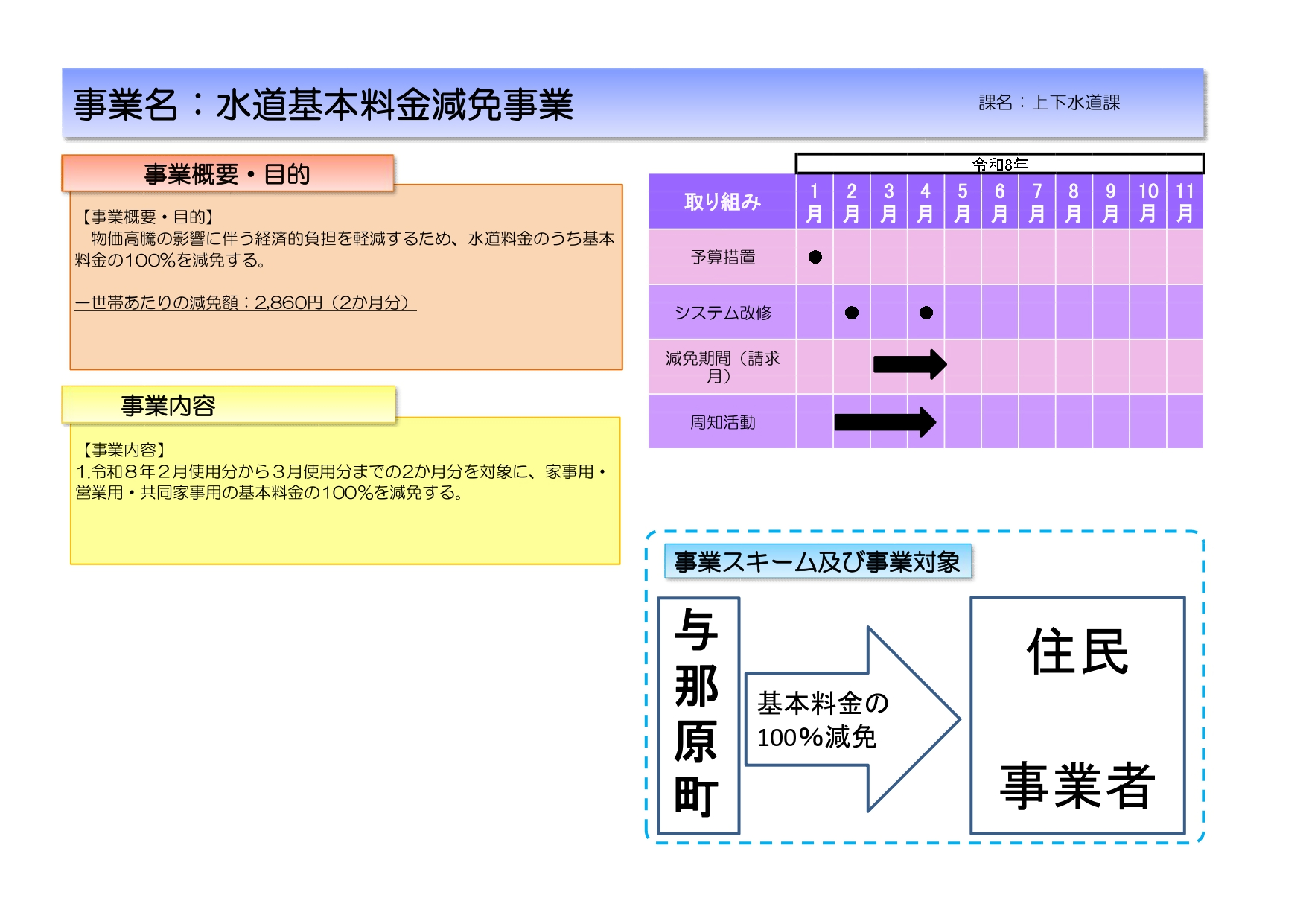Select the black arrow in the 周知活動 row
Image resolution: width=1306 pixels, height=924 pixels.
tap(885, 422)
